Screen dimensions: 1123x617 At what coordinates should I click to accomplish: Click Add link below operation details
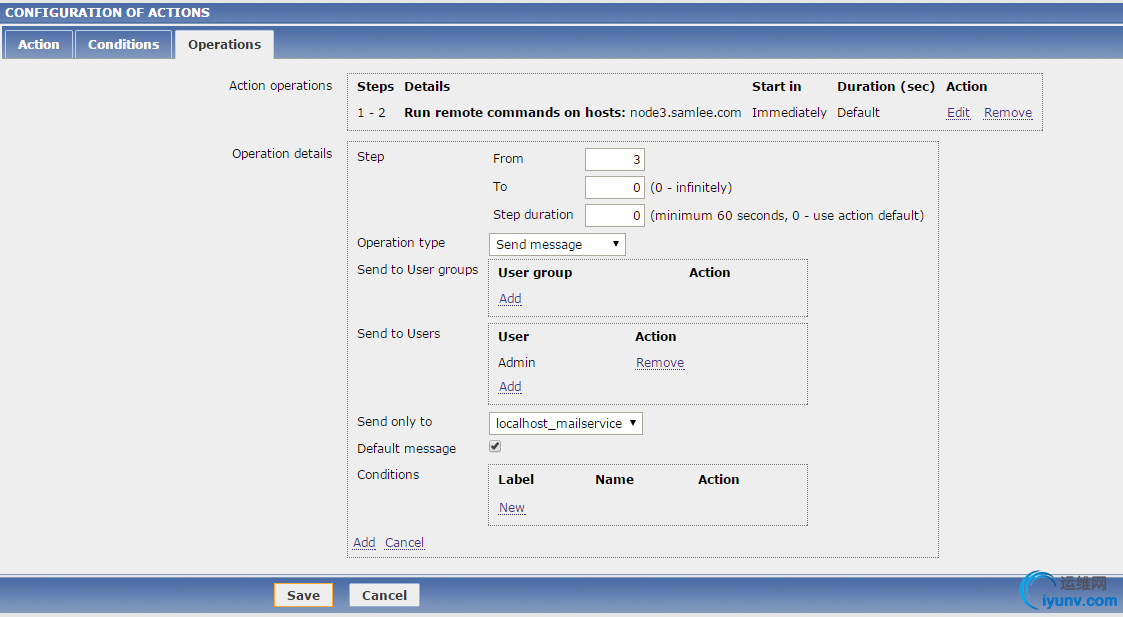(x=364, y=543)
